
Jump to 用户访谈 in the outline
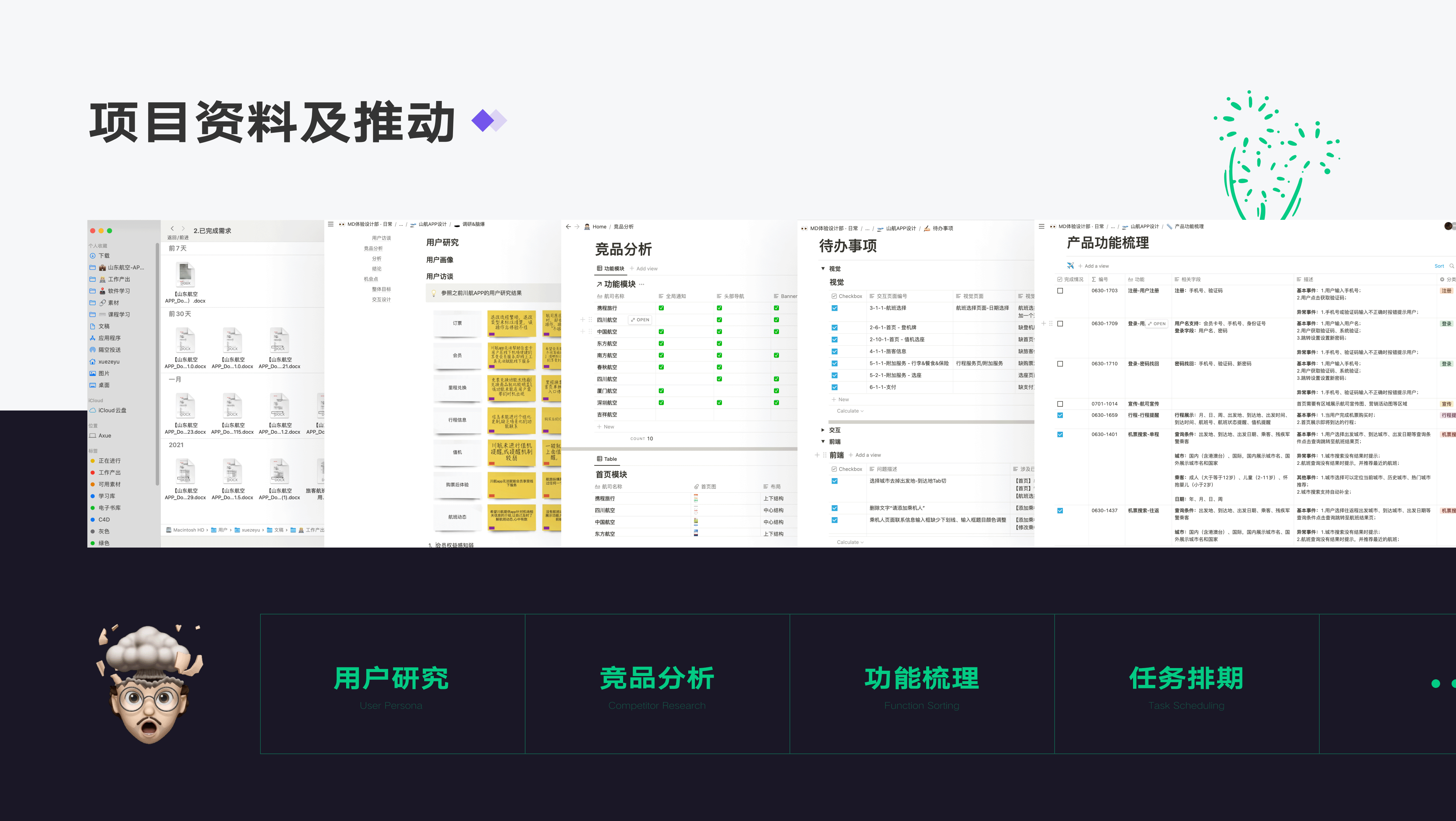[381, 238]
